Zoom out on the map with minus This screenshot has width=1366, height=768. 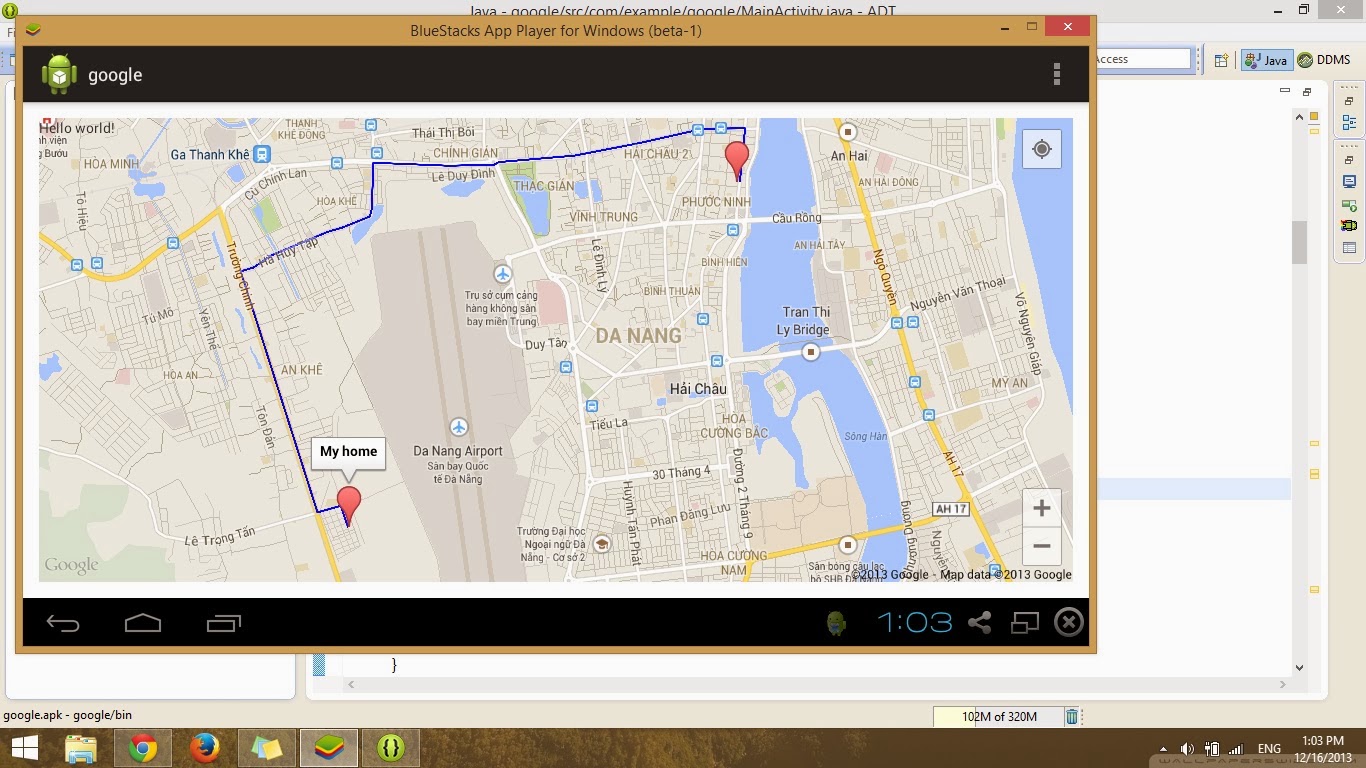coord(1041,546)
